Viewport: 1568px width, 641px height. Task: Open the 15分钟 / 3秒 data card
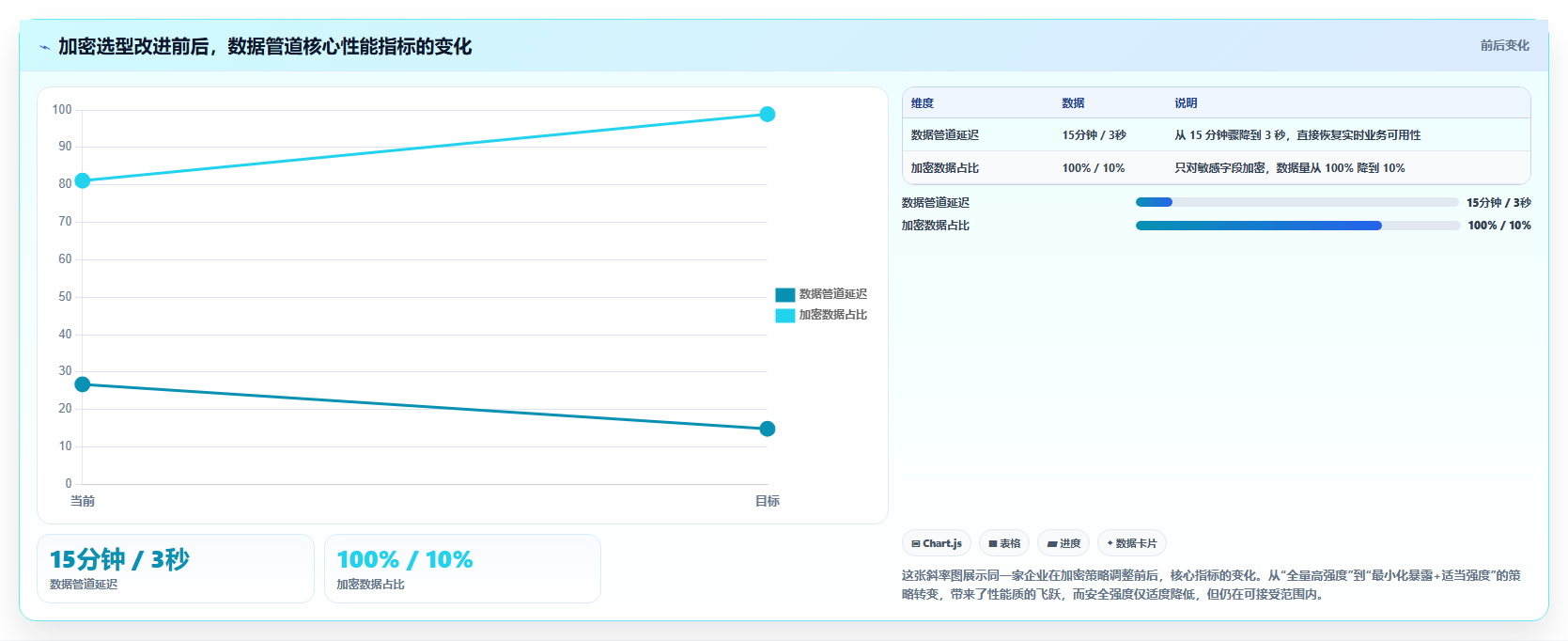176,569
